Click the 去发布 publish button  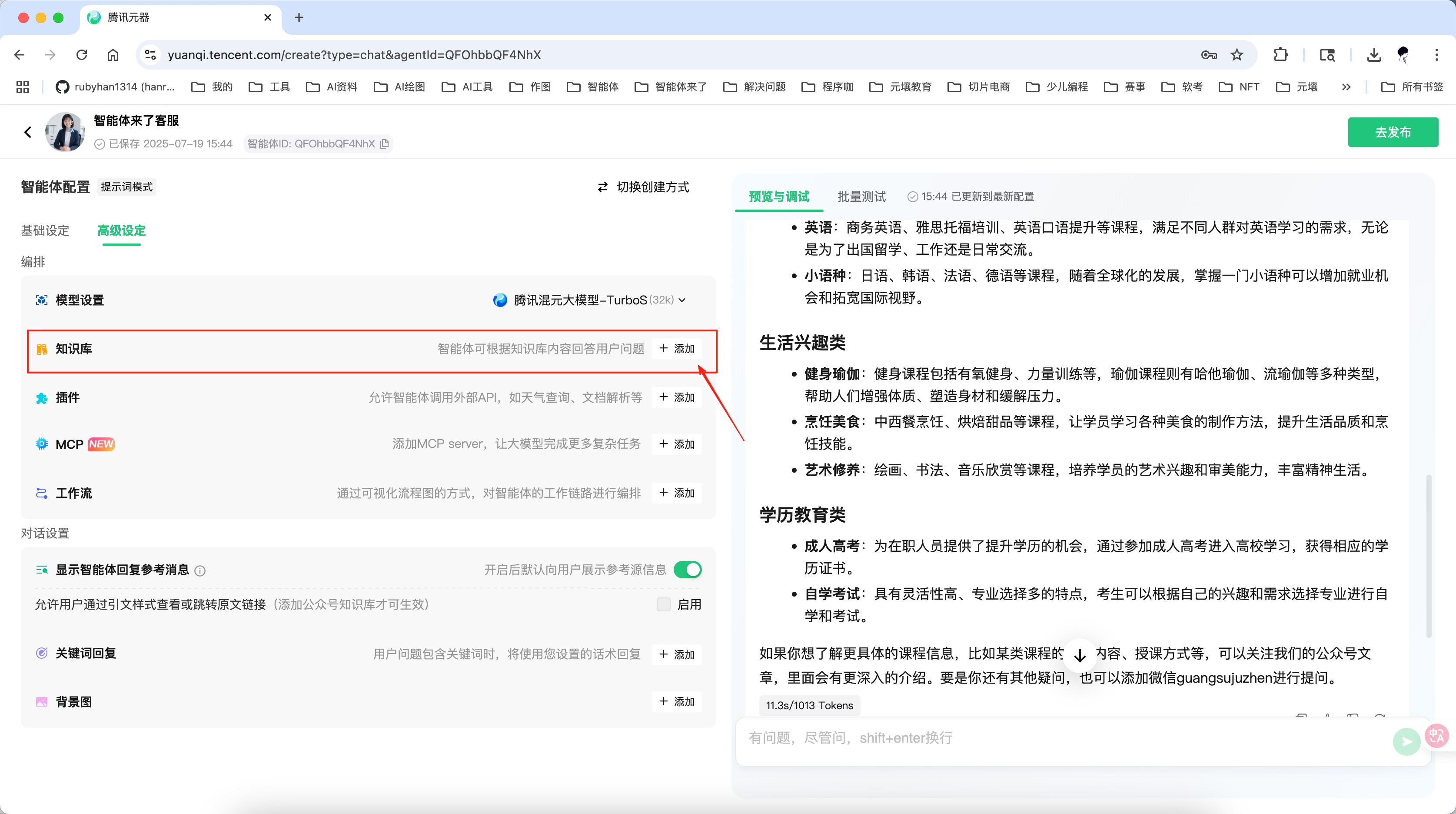tap(1393, 132)
